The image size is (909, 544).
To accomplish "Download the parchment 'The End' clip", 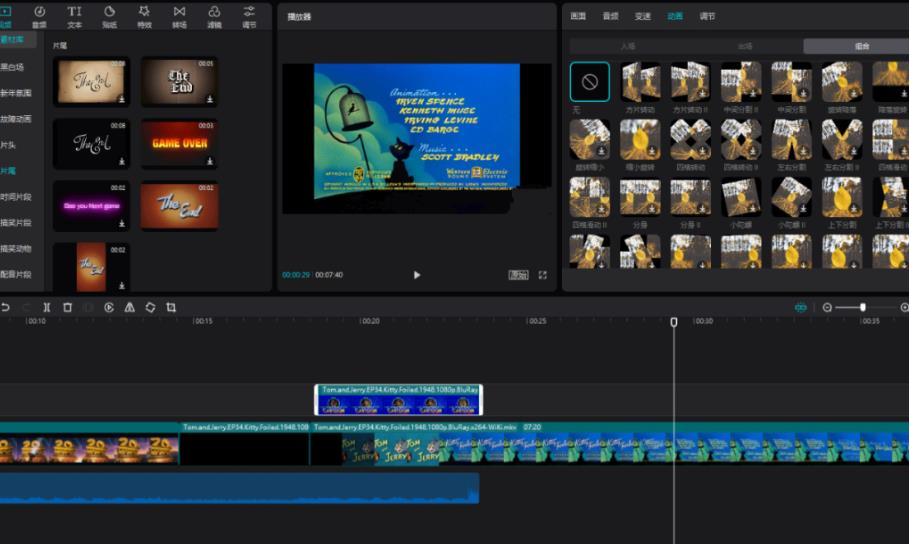I will tap(122, 99).
